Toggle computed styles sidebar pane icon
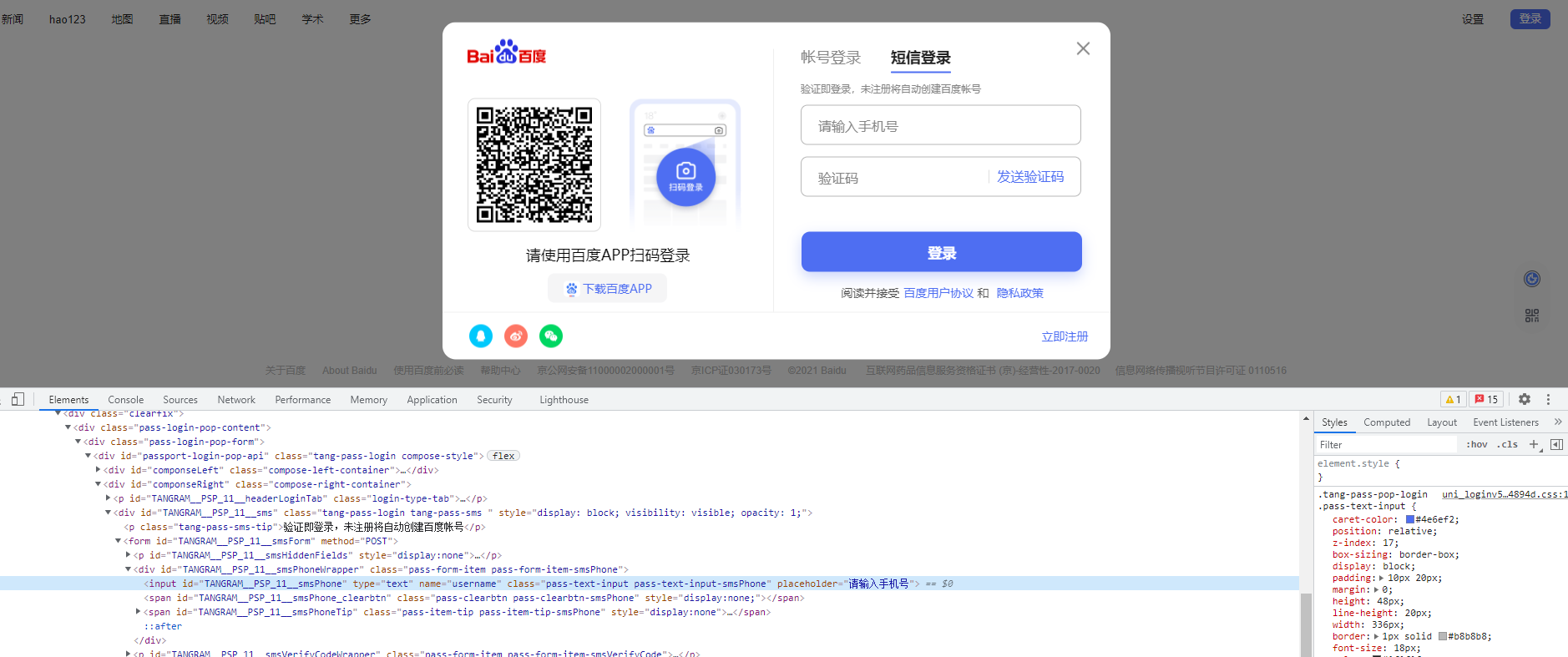The width and height of the screenshot is (1568, 657). pyautogui.click(x=1556, y=444)
